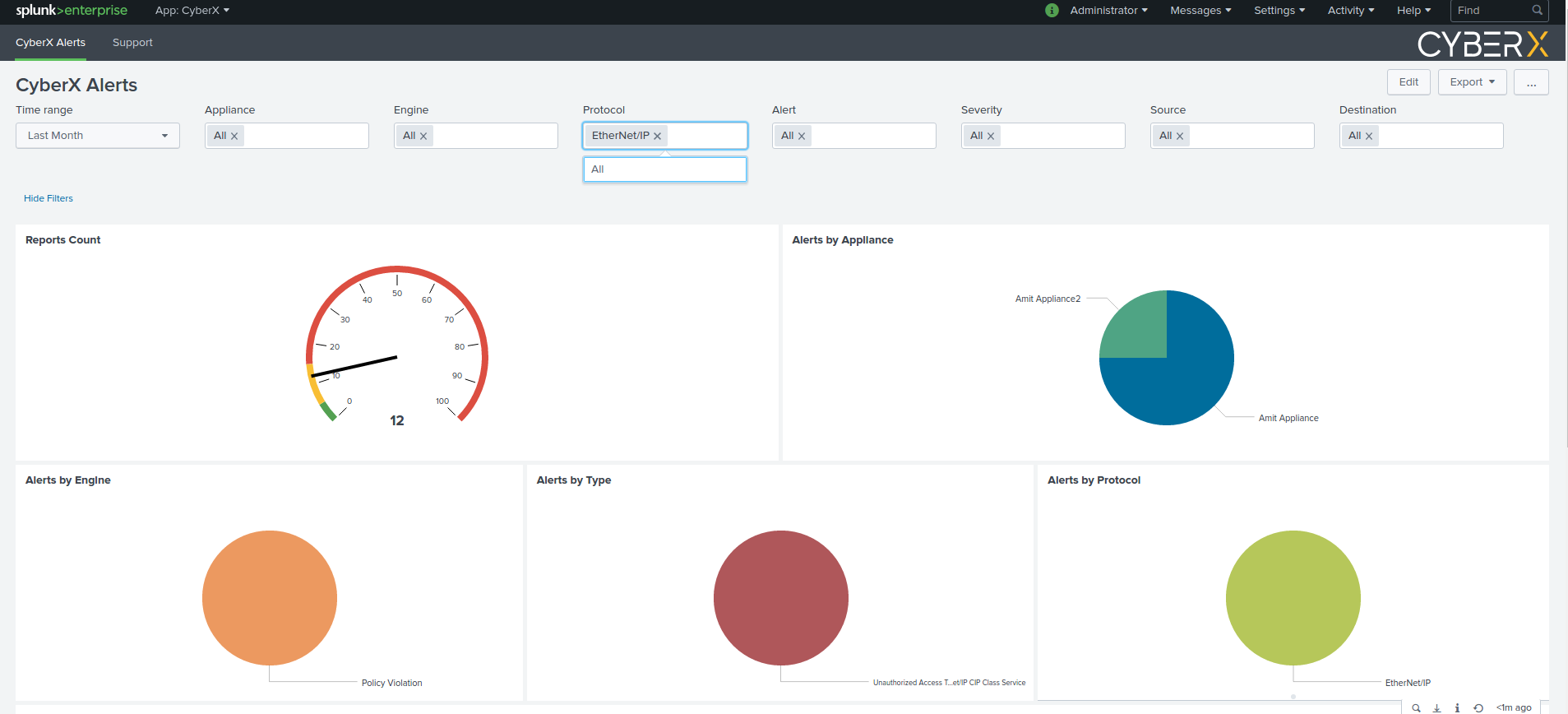Image resolution: width=1568 pixels, height=714 pixels.
Task: Open the Help menu
Action: coord(1413,11)
